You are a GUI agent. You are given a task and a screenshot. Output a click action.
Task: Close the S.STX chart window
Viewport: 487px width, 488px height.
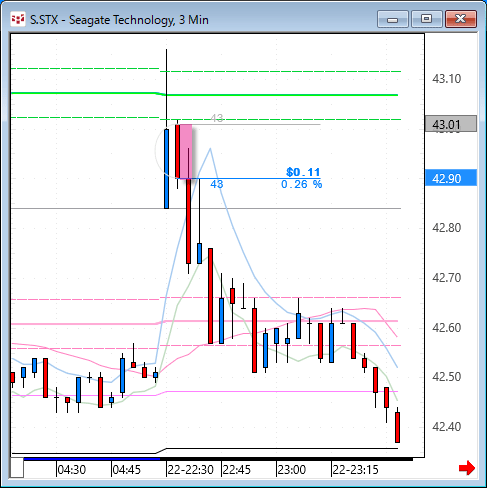coord(461,19)
